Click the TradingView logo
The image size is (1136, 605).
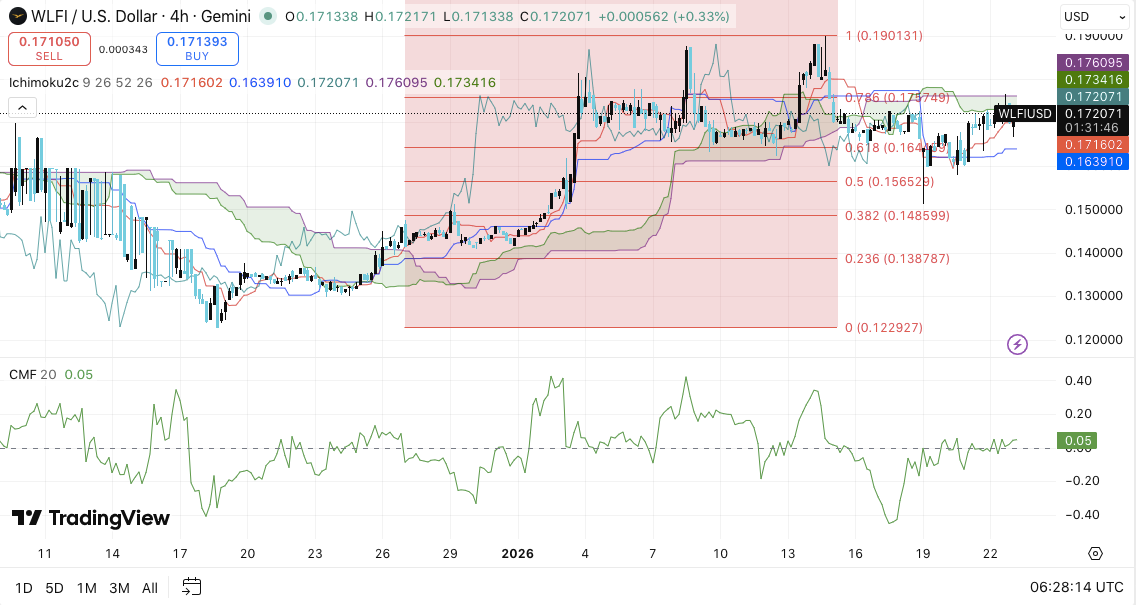coord(90,518)
